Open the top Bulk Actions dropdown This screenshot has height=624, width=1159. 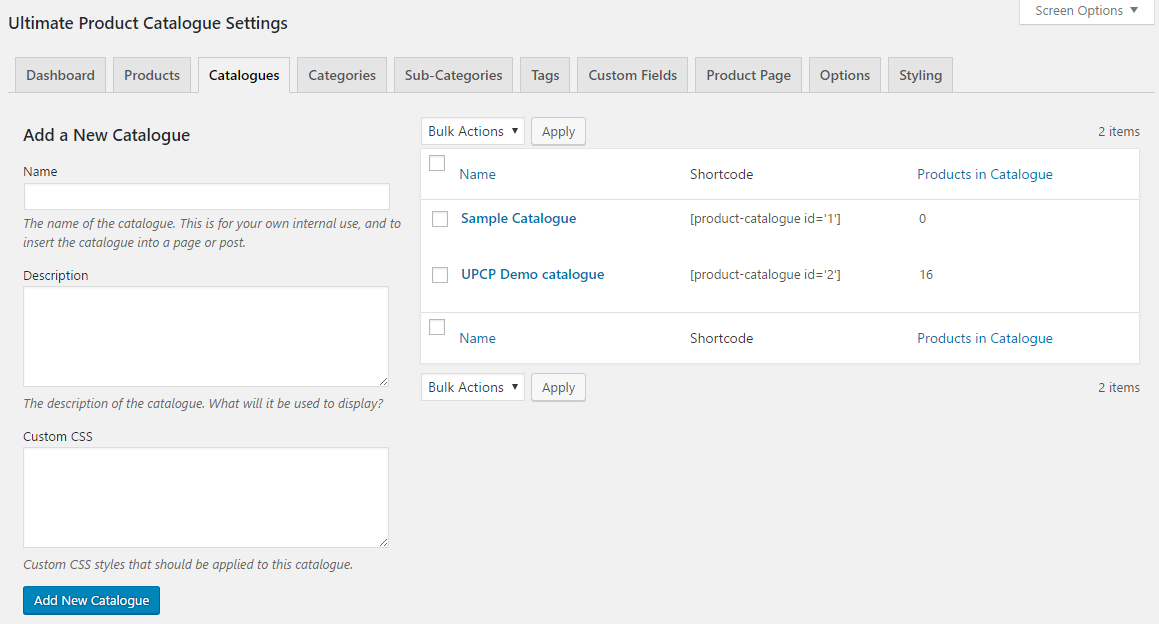[472, 131]
